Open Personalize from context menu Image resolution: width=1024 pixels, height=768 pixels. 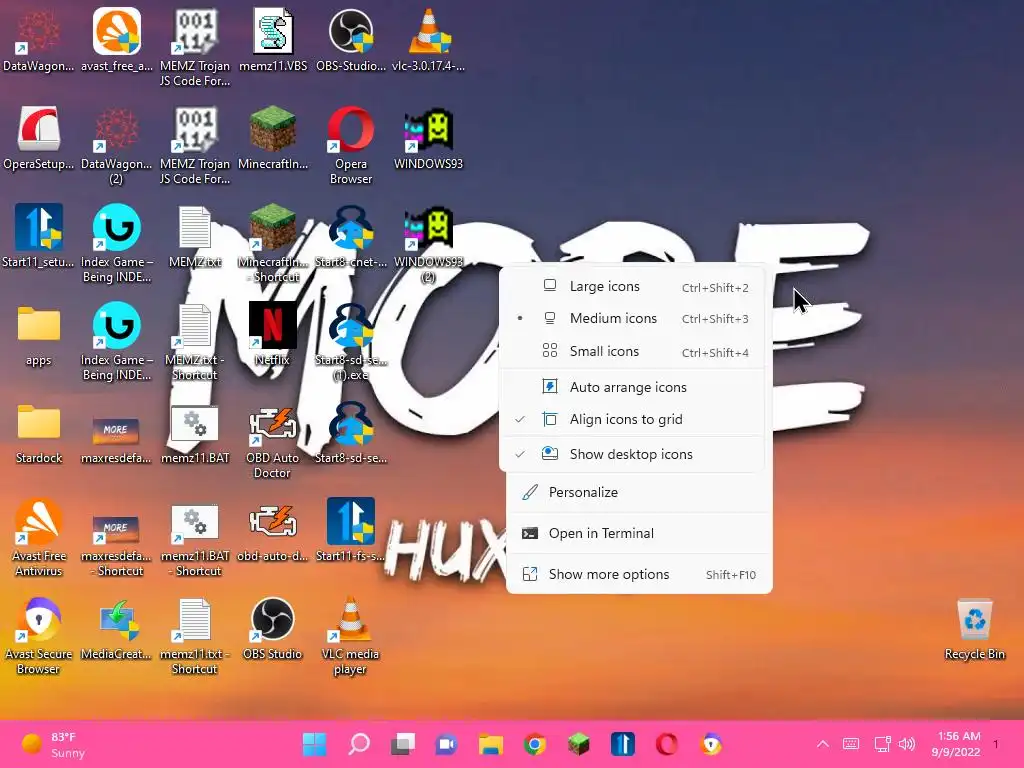point(639,492)
